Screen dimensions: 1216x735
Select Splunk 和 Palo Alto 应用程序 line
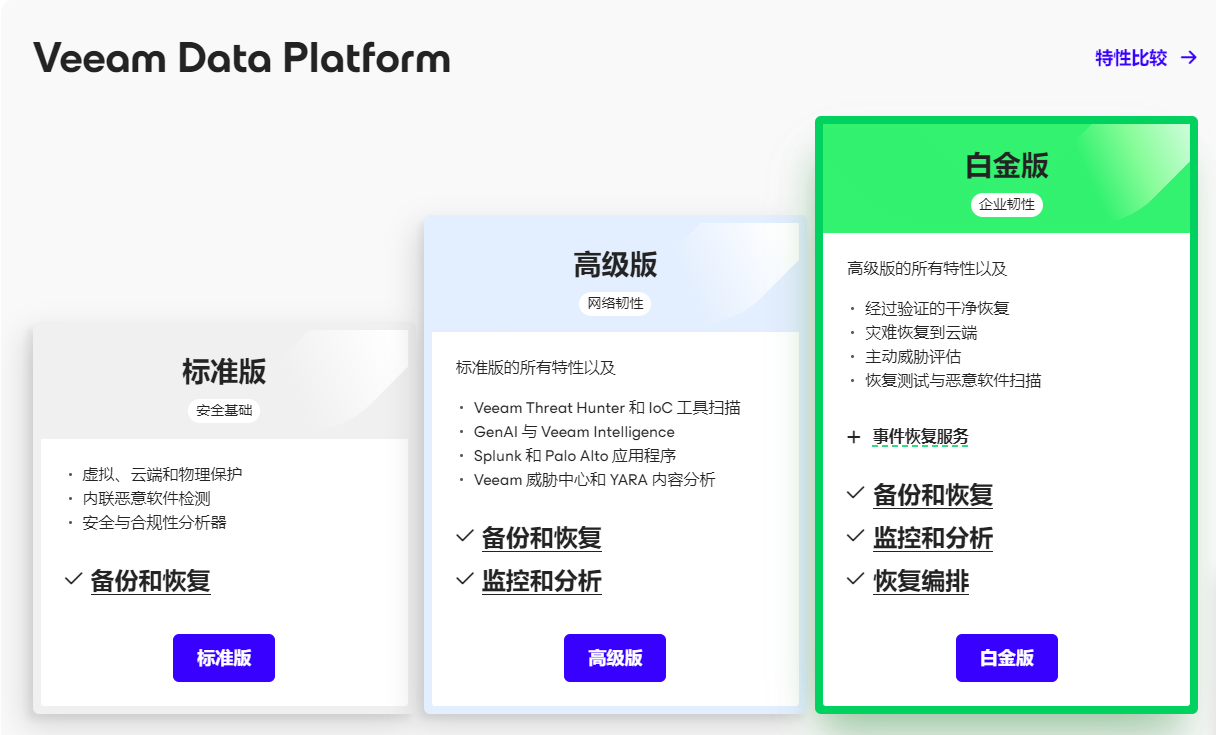(575, 456)
